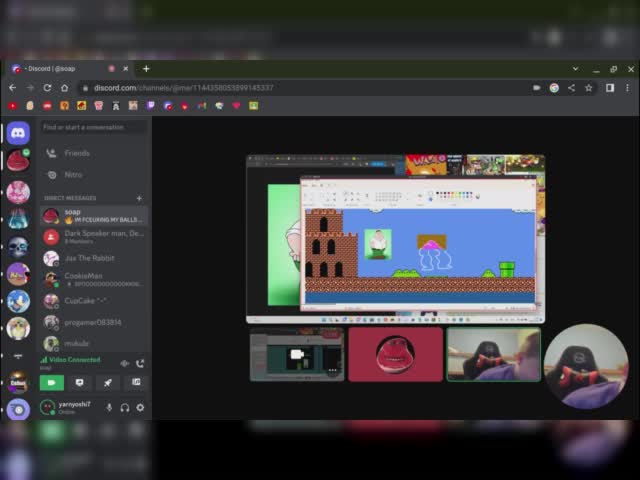
Task: Open the Discord home button
Action: (18, 133)
